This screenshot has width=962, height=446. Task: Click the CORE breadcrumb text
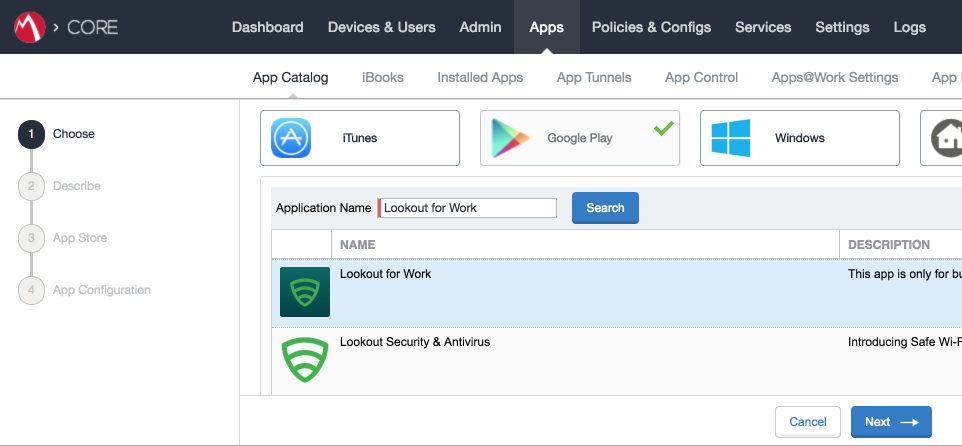(x=93, y=28)
